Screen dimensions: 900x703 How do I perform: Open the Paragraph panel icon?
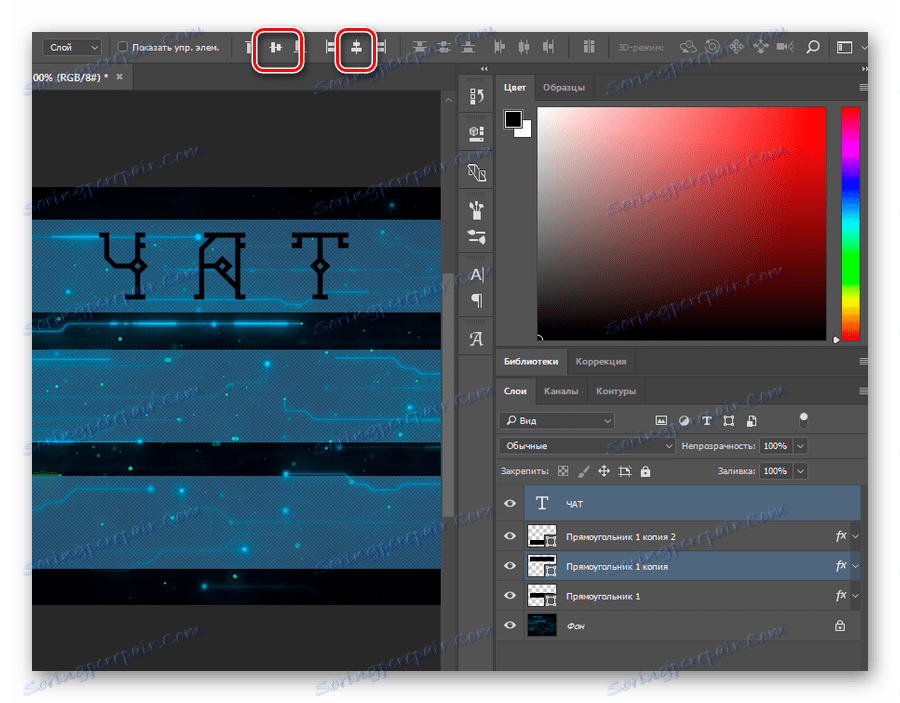(476, 300)
